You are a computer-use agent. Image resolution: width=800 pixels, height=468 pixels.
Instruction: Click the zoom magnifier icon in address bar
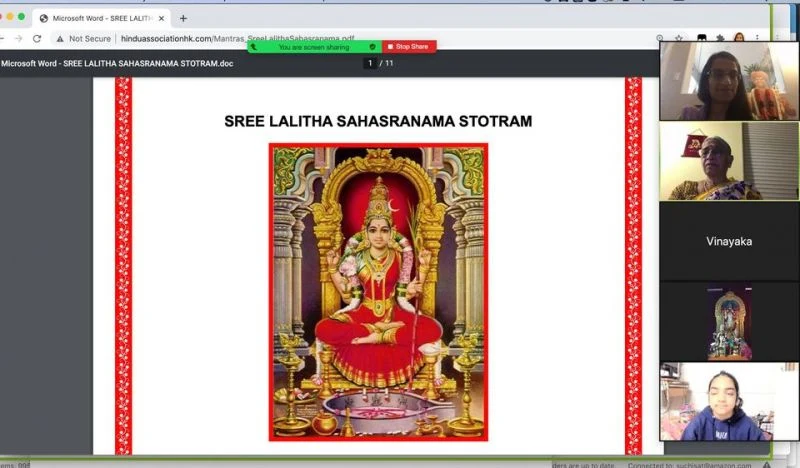pos(660,38)
